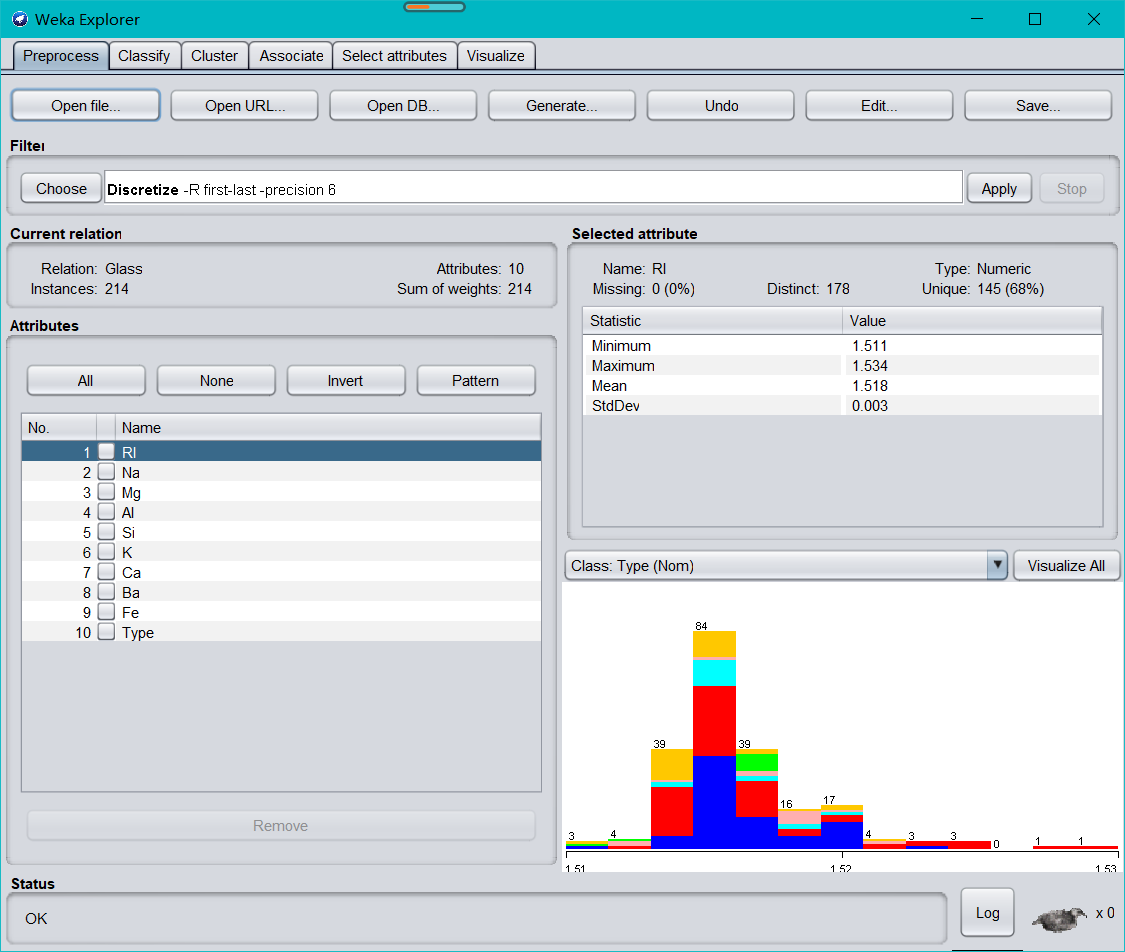Toggle the checkbox for attribute Fe
Screen dimensions: 1125x952
click(x=106, y=613)
